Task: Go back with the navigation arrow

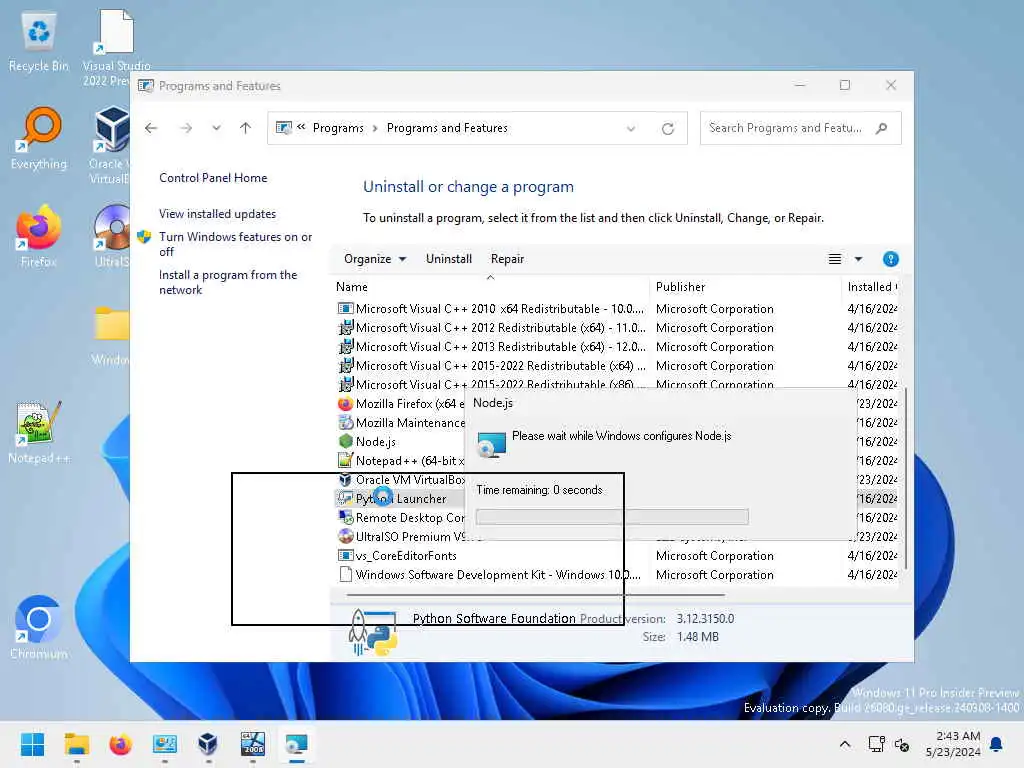Action: click(x=151, y=128)
